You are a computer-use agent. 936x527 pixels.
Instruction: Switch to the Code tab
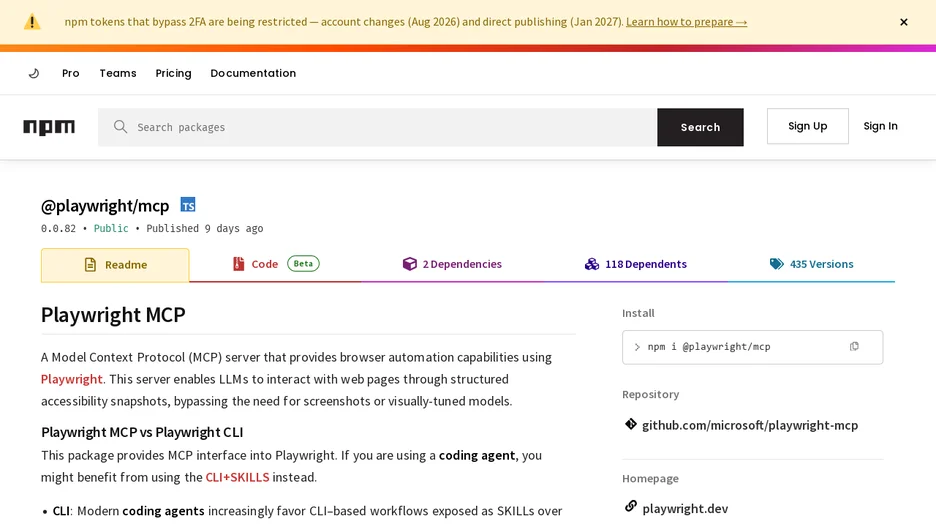[276, 264]
